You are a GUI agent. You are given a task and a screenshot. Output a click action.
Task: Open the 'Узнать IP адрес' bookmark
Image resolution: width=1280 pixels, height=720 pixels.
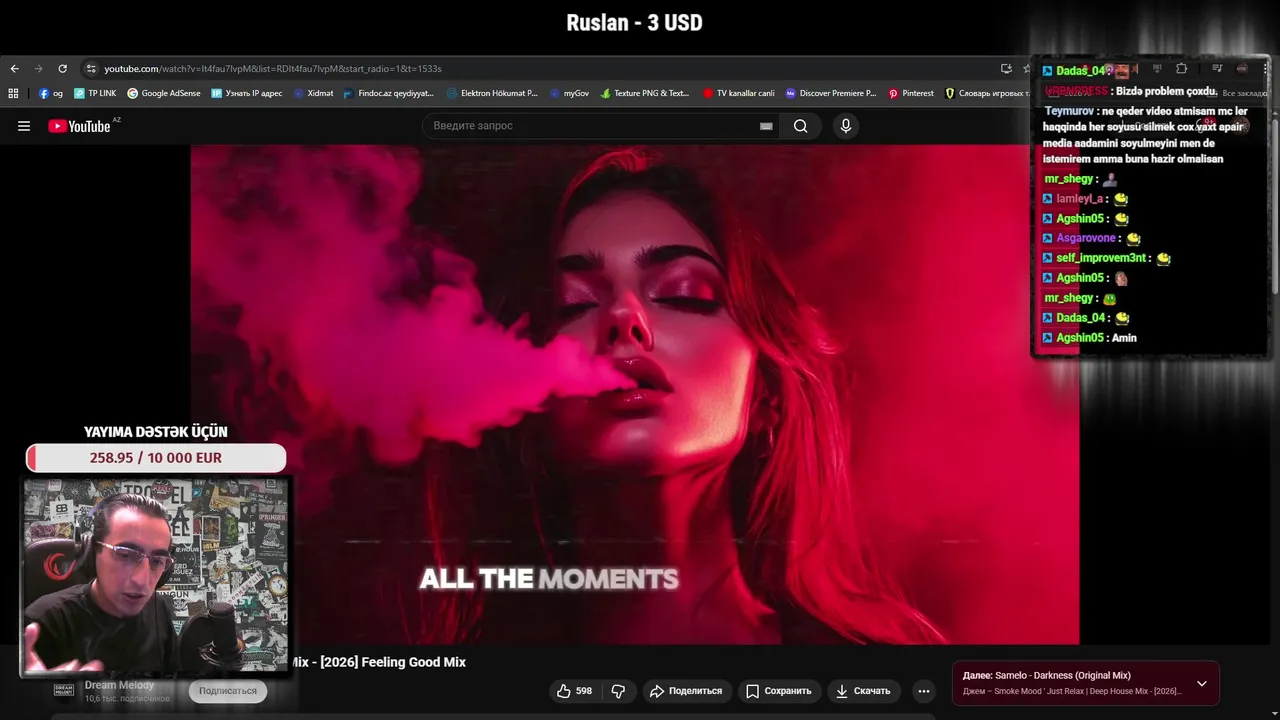click(247, 93)
